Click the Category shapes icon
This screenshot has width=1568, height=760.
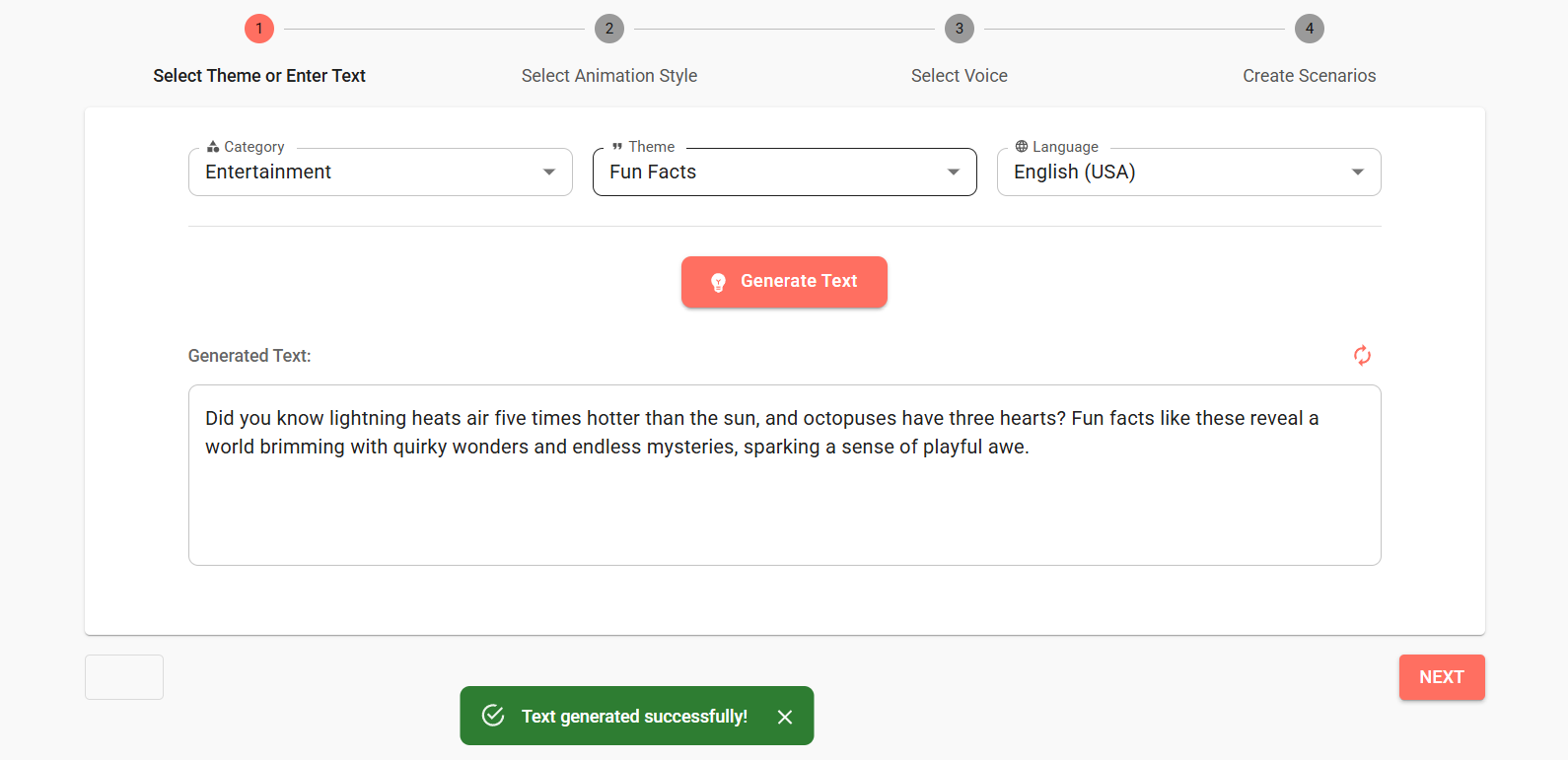point(213,147)
